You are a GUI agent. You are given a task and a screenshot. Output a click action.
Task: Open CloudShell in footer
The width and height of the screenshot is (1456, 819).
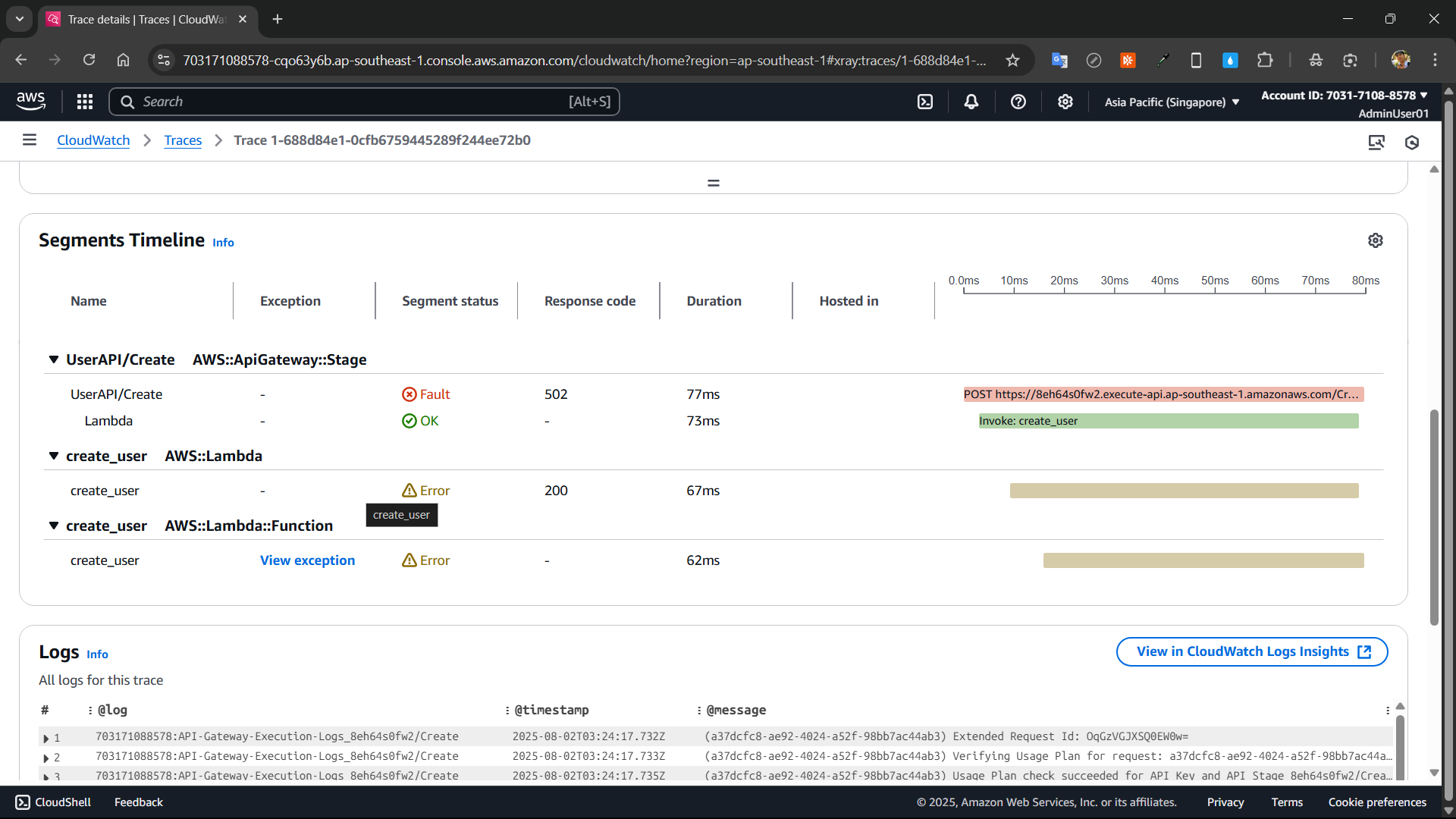pyautogui.click(x=53, y=802)
